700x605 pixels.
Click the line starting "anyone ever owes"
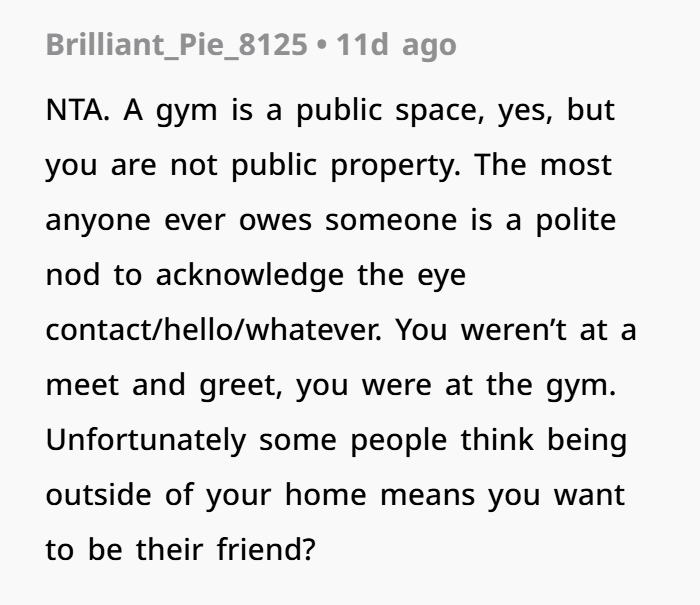click(x=331, y=221)
